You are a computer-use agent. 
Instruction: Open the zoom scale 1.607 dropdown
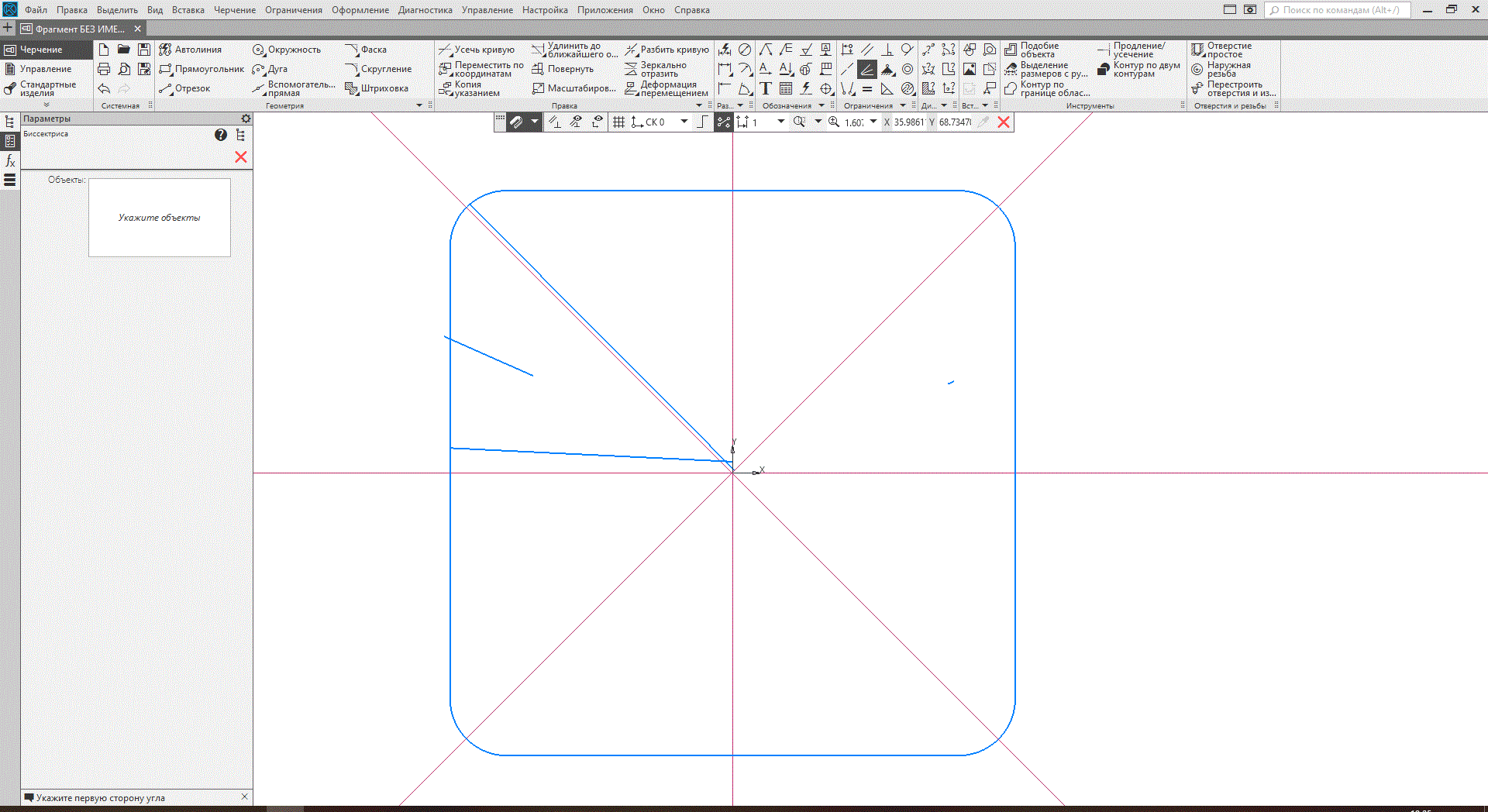coord(873,122)
